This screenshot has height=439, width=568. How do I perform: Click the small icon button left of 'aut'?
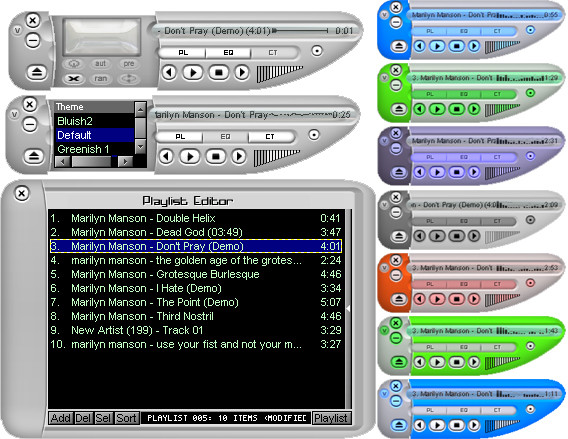74,64
